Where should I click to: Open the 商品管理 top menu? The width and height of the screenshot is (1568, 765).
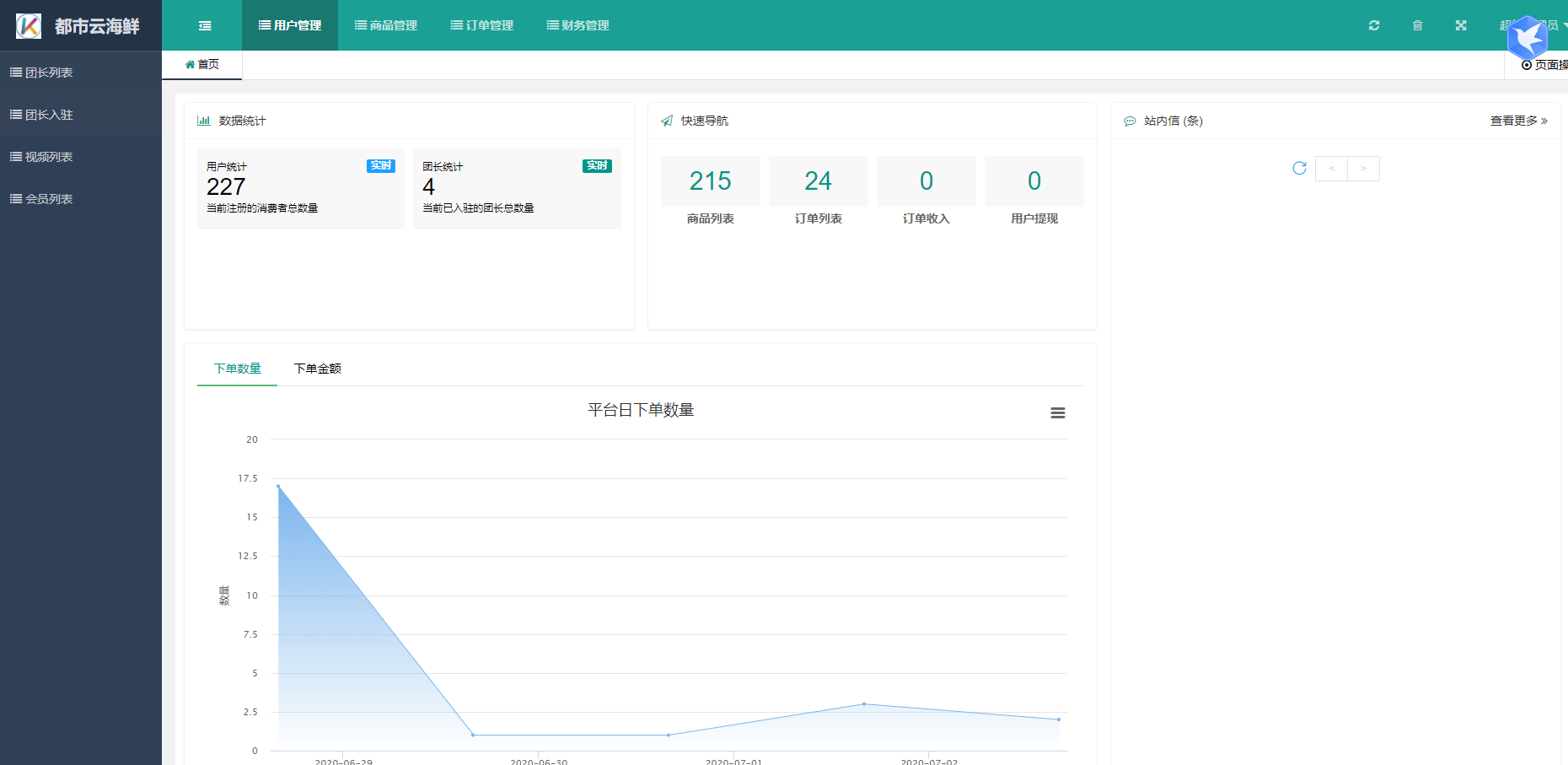coord(386,25)
